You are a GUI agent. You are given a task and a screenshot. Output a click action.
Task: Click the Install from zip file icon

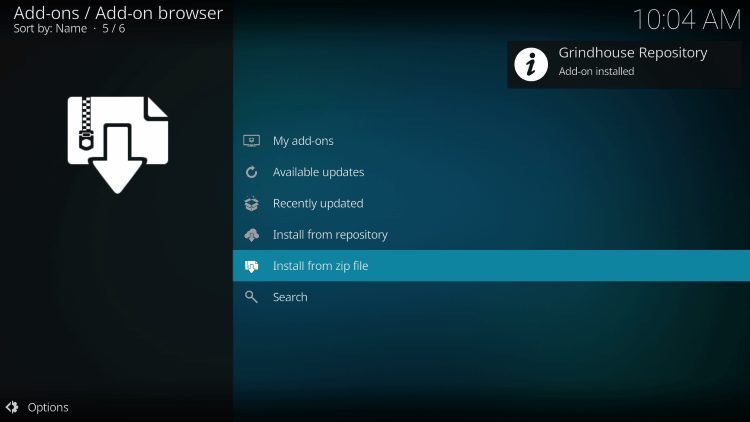click(252, 266)
